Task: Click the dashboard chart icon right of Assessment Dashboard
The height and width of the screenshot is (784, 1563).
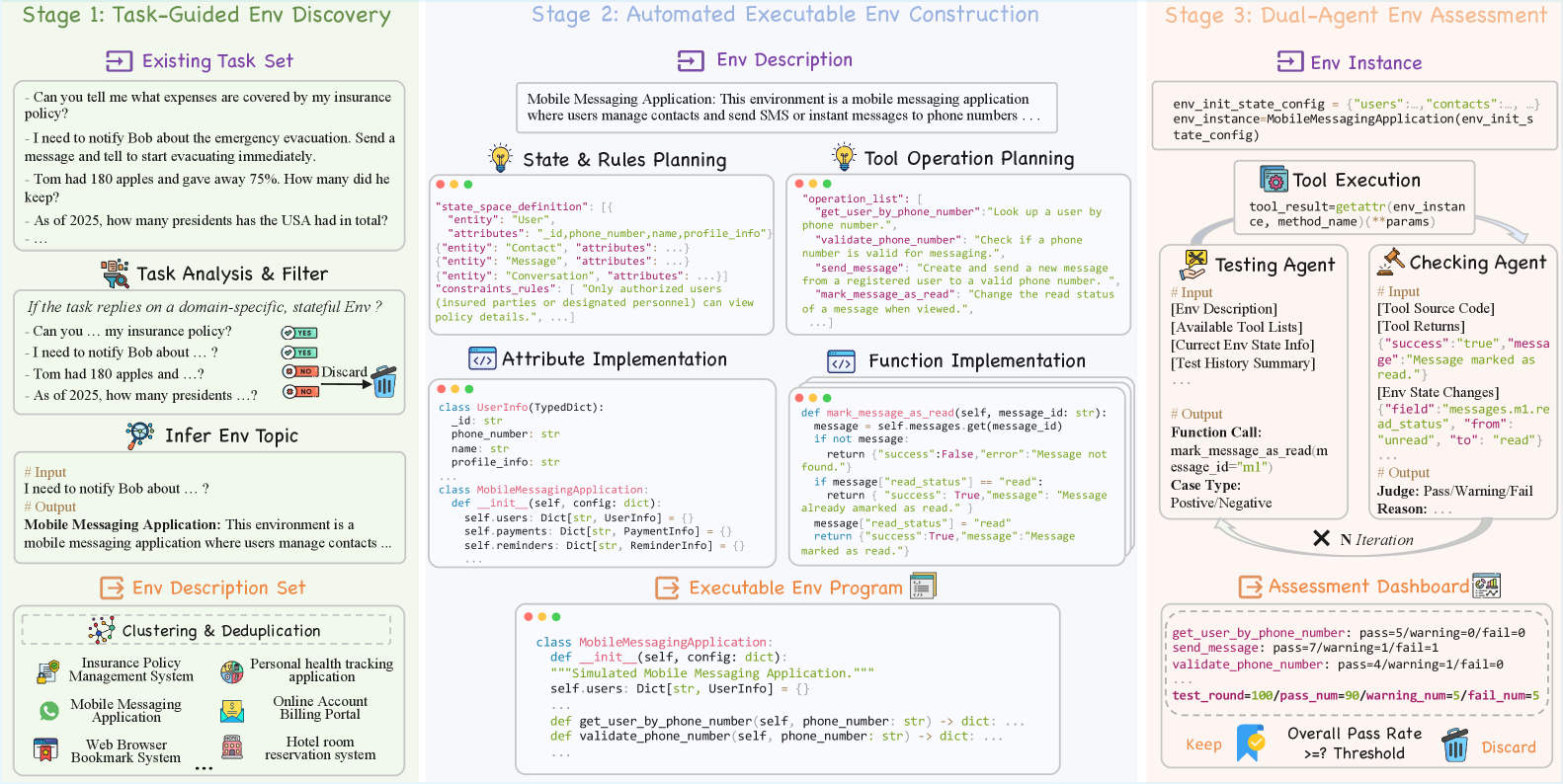Action: click(1487, 586)
